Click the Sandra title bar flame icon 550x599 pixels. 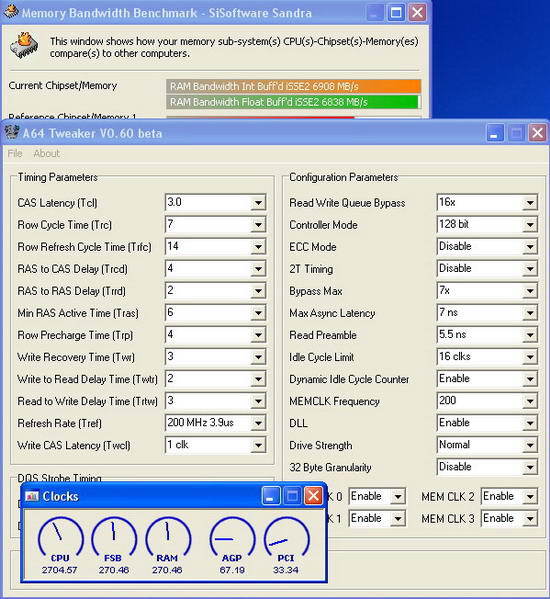10,12
